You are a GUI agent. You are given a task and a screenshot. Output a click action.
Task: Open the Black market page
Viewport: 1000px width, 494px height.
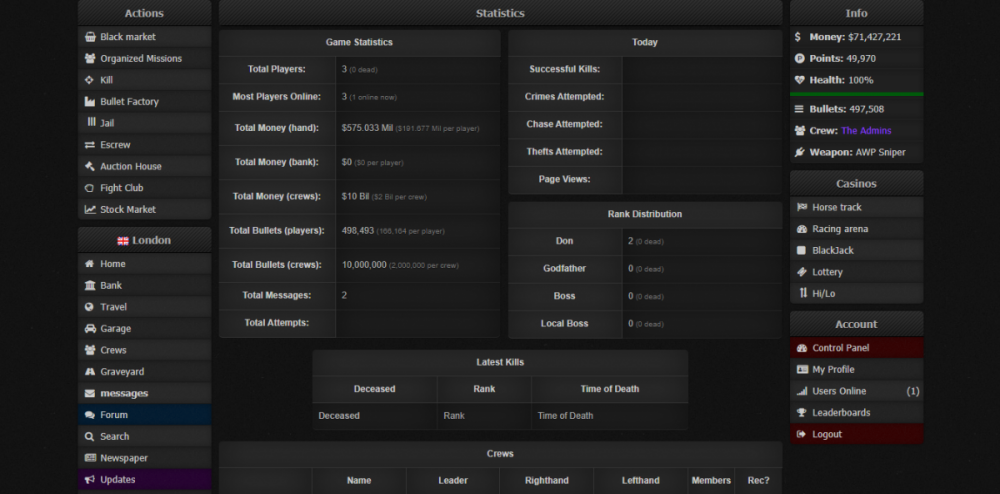(145, 37)
